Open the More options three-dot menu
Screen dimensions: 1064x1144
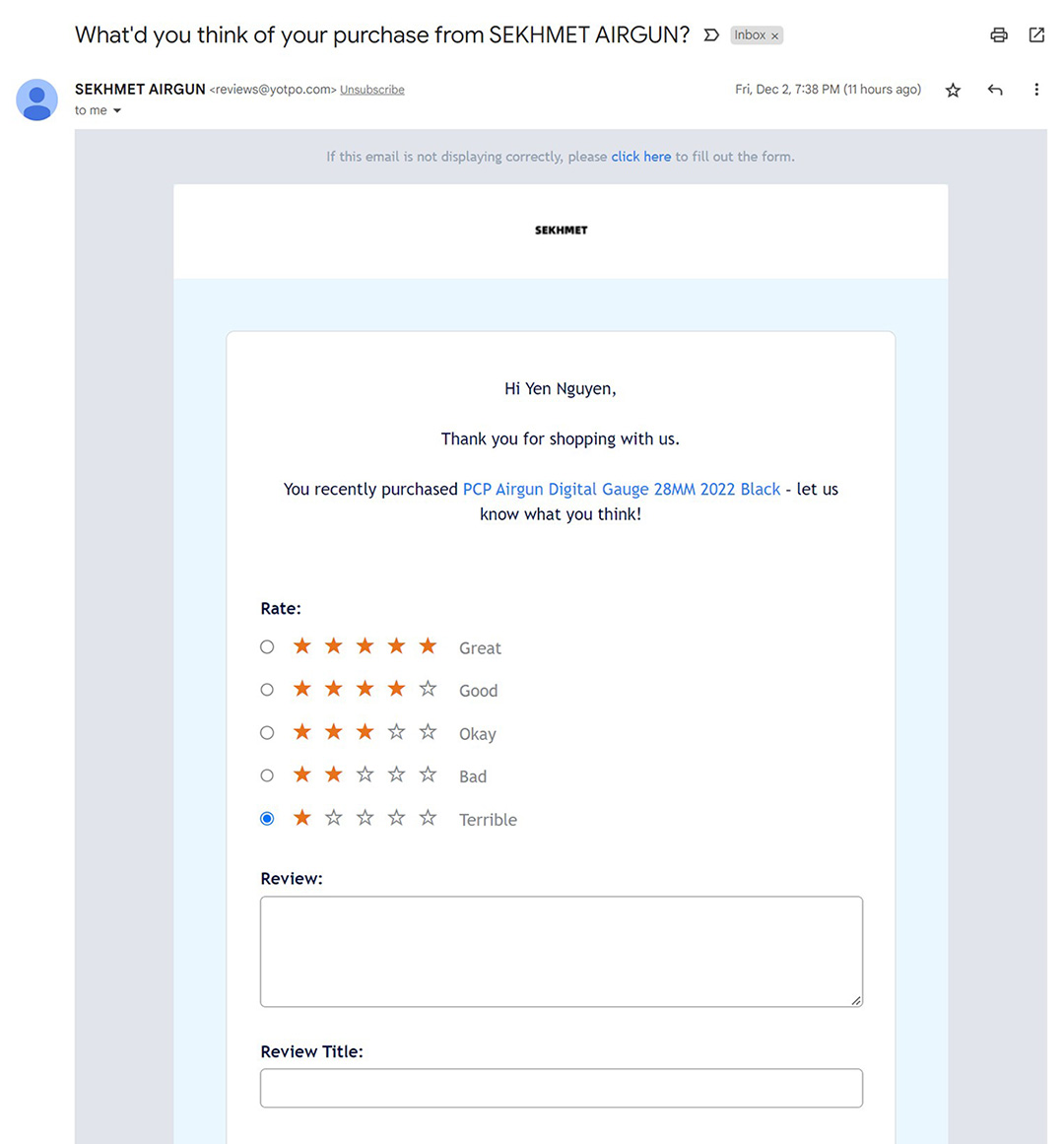pos(1036,90)
